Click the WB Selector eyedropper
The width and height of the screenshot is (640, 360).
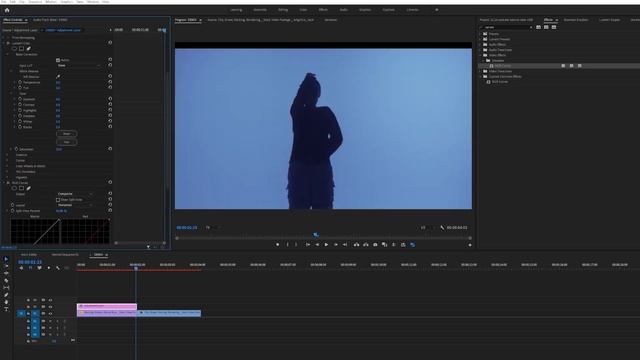58,76
